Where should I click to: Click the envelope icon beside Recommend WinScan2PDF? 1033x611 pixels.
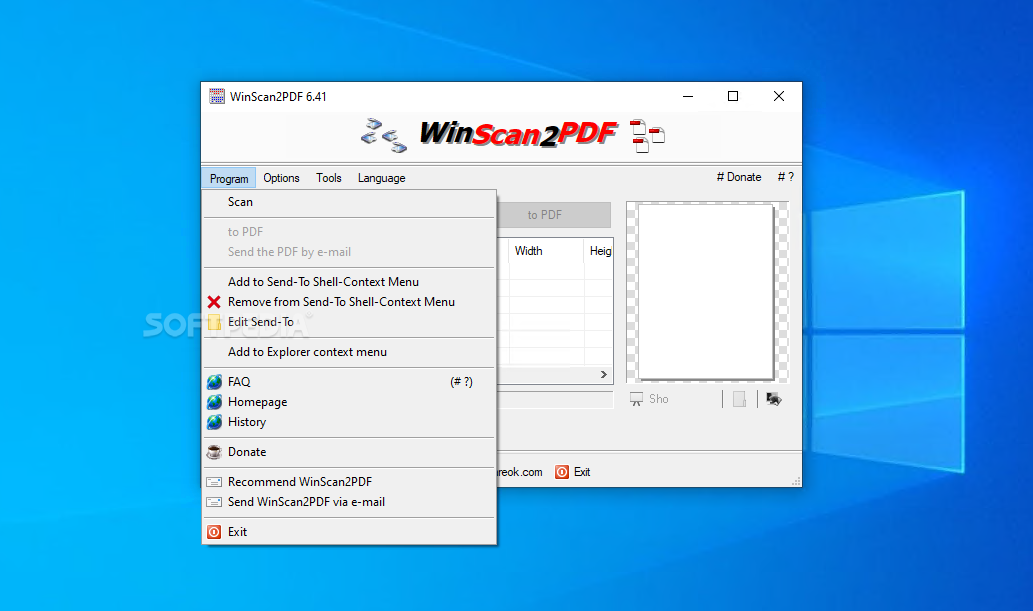214,482
